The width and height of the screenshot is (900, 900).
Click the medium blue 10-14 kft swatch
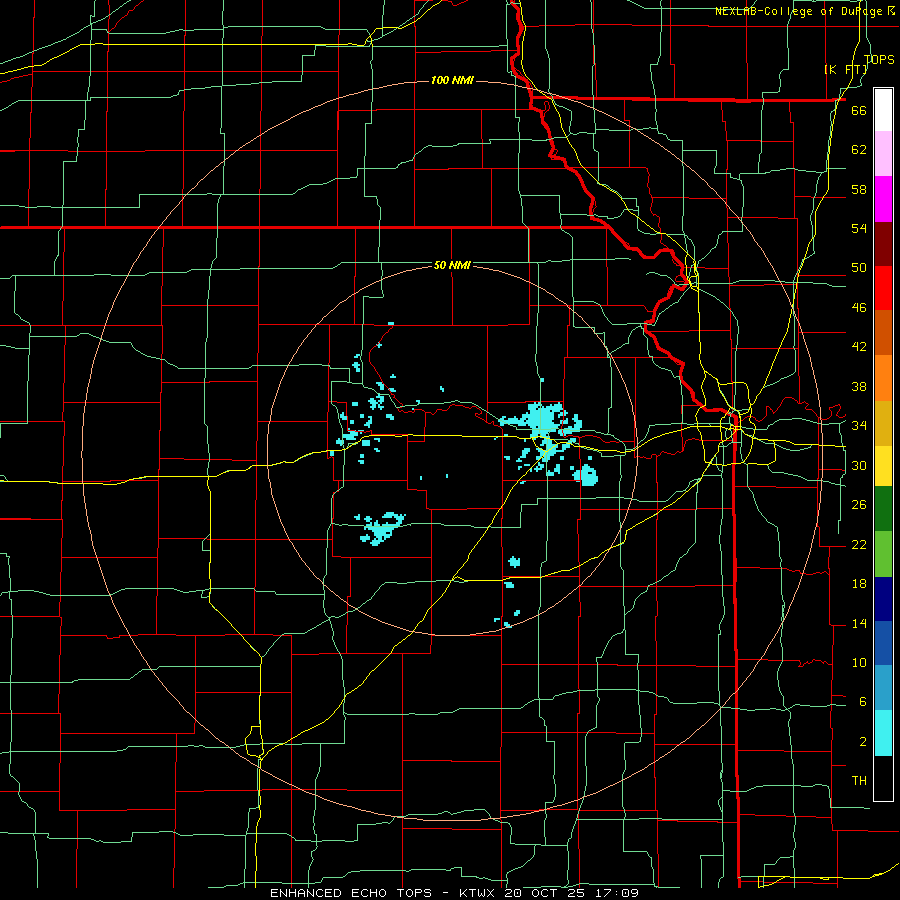coord(883,643)
